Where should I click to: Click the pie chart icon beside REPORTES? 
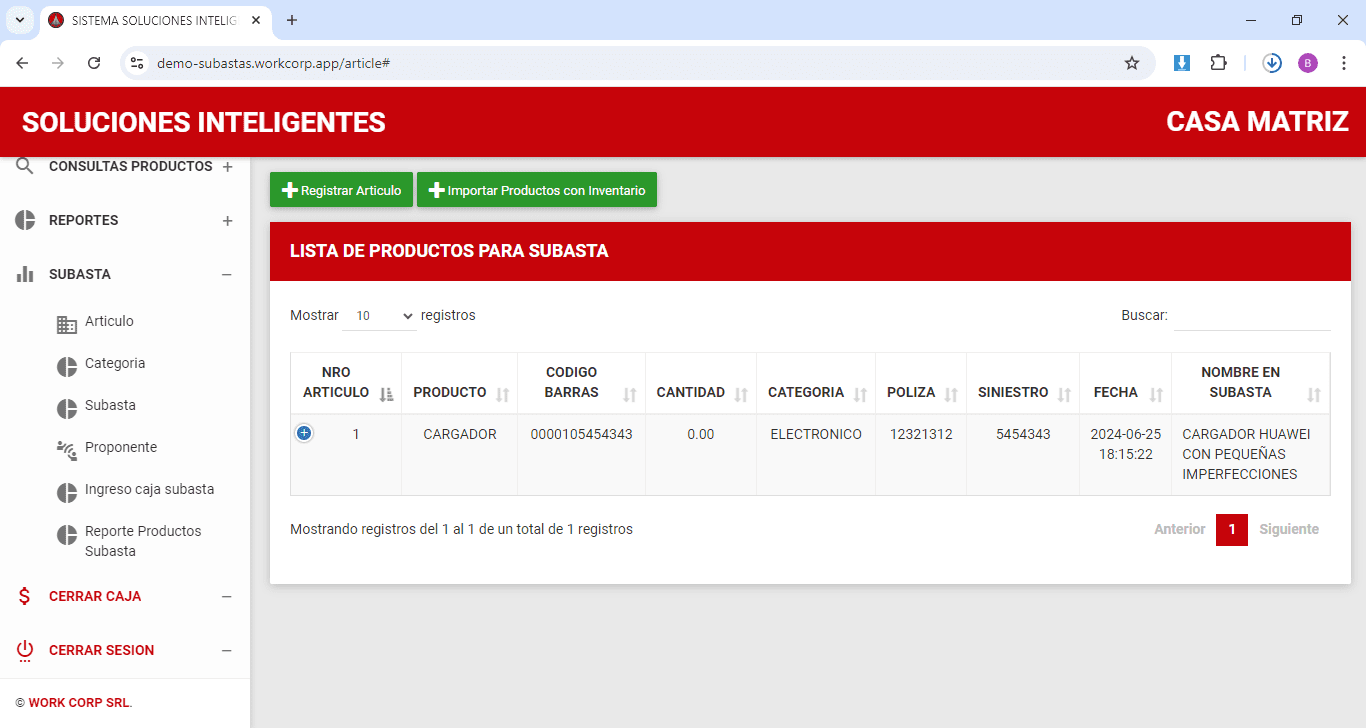click(x=25, y=220)
